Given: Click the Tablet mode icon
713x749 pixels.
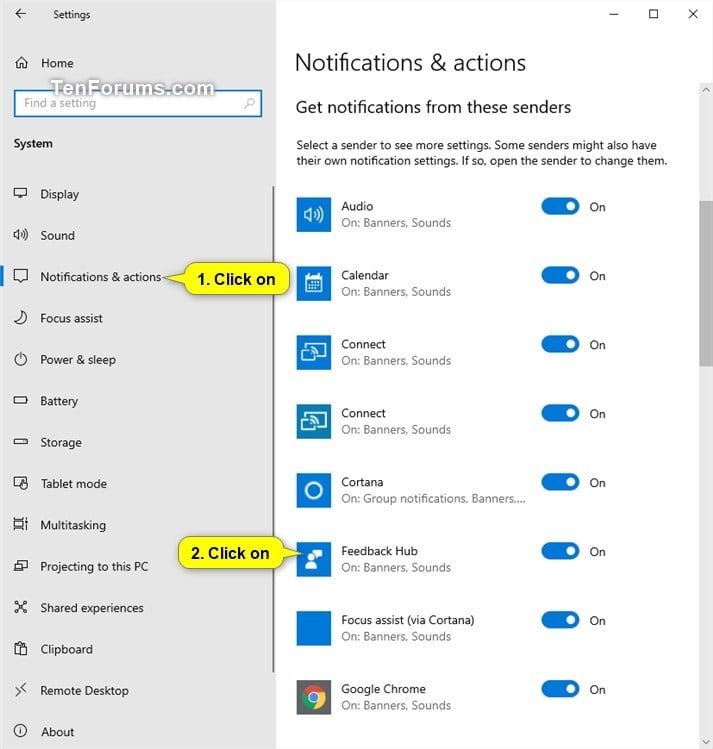Looking at the screenshot, I should click(21, 483).
